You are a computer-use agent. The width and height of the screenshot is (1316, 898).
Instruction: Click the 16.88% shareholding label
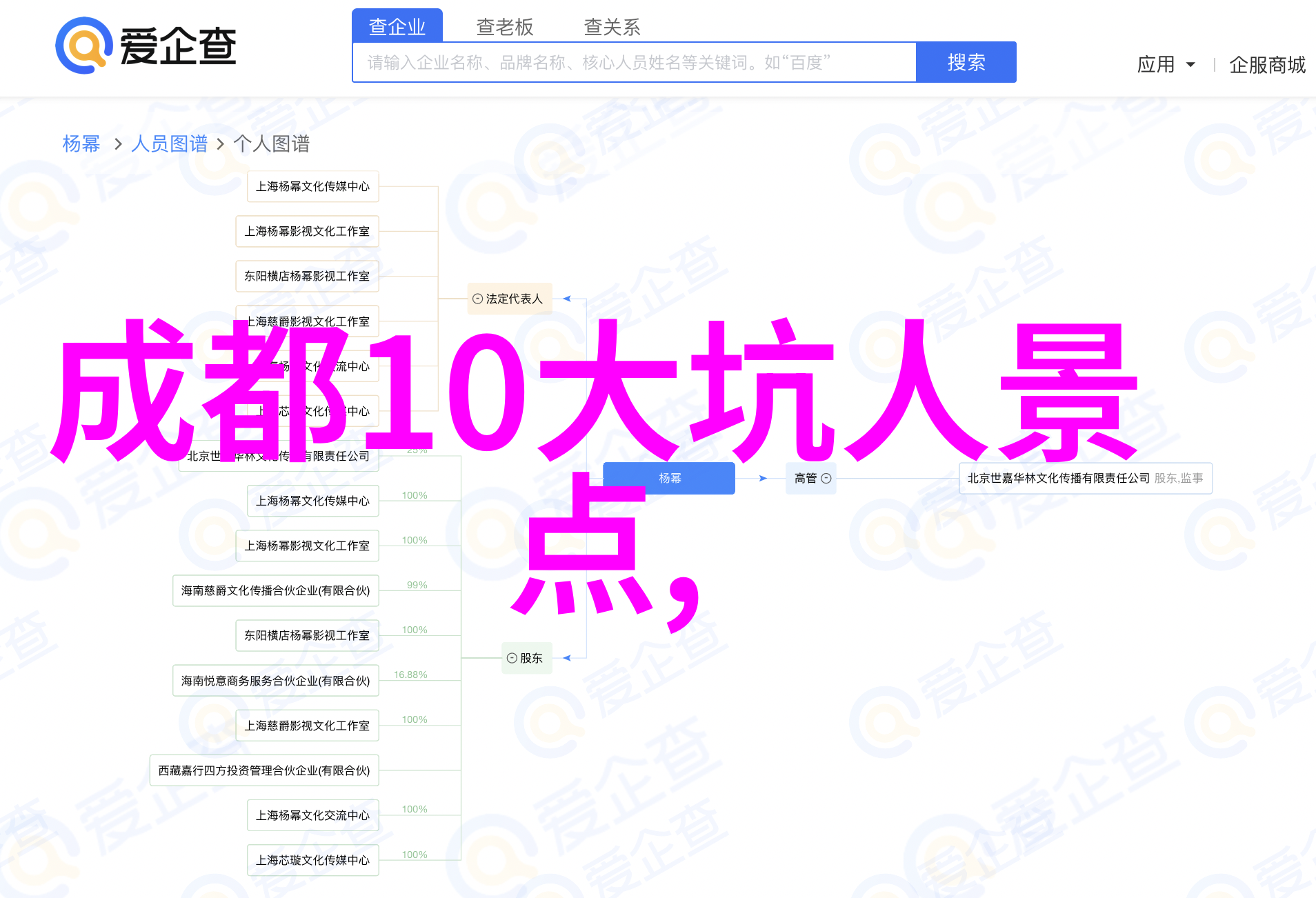410,675
